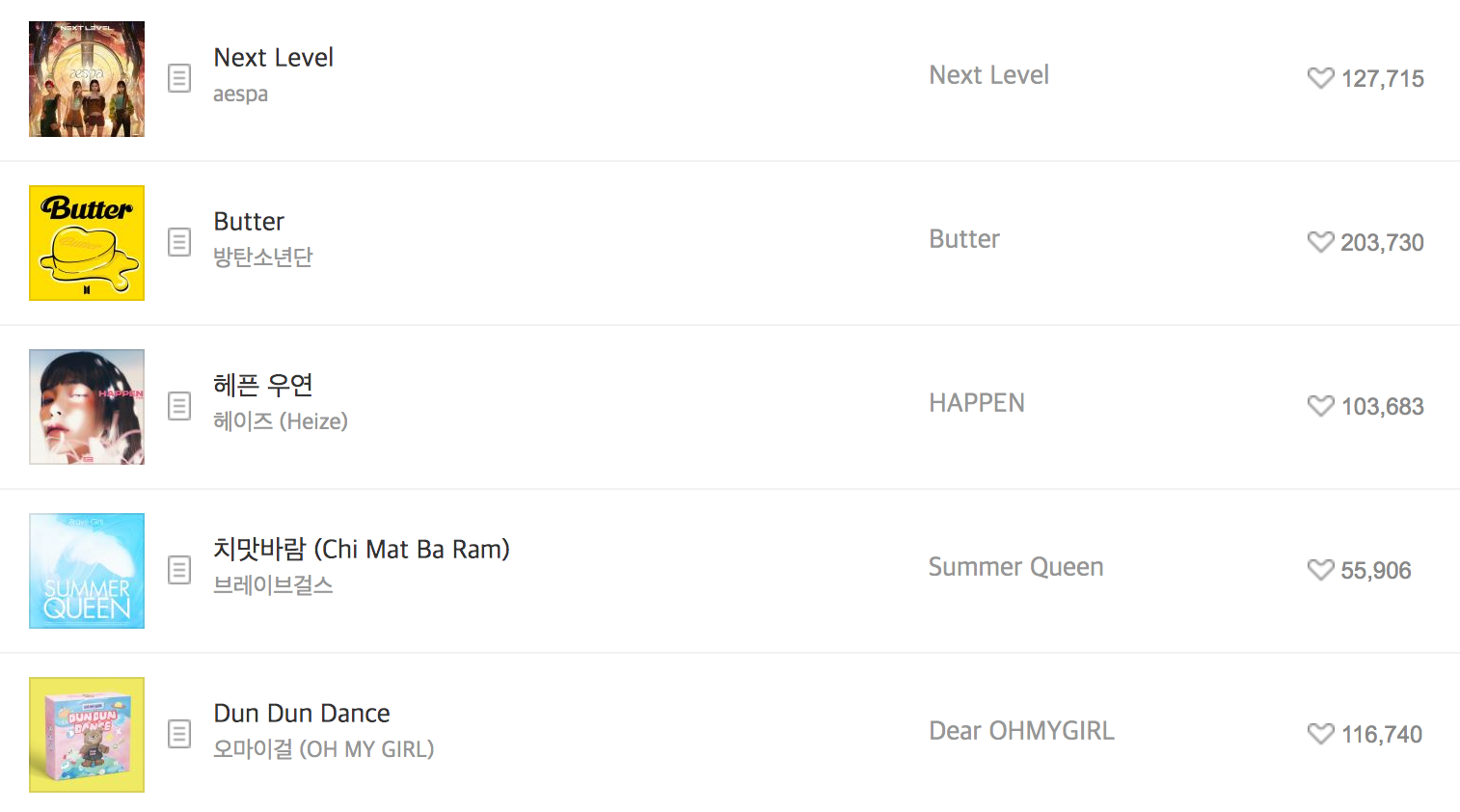Screen dimensions: 1460x812
Task: Open the 브레이브걸스 artist page
Action: (273, 584)
